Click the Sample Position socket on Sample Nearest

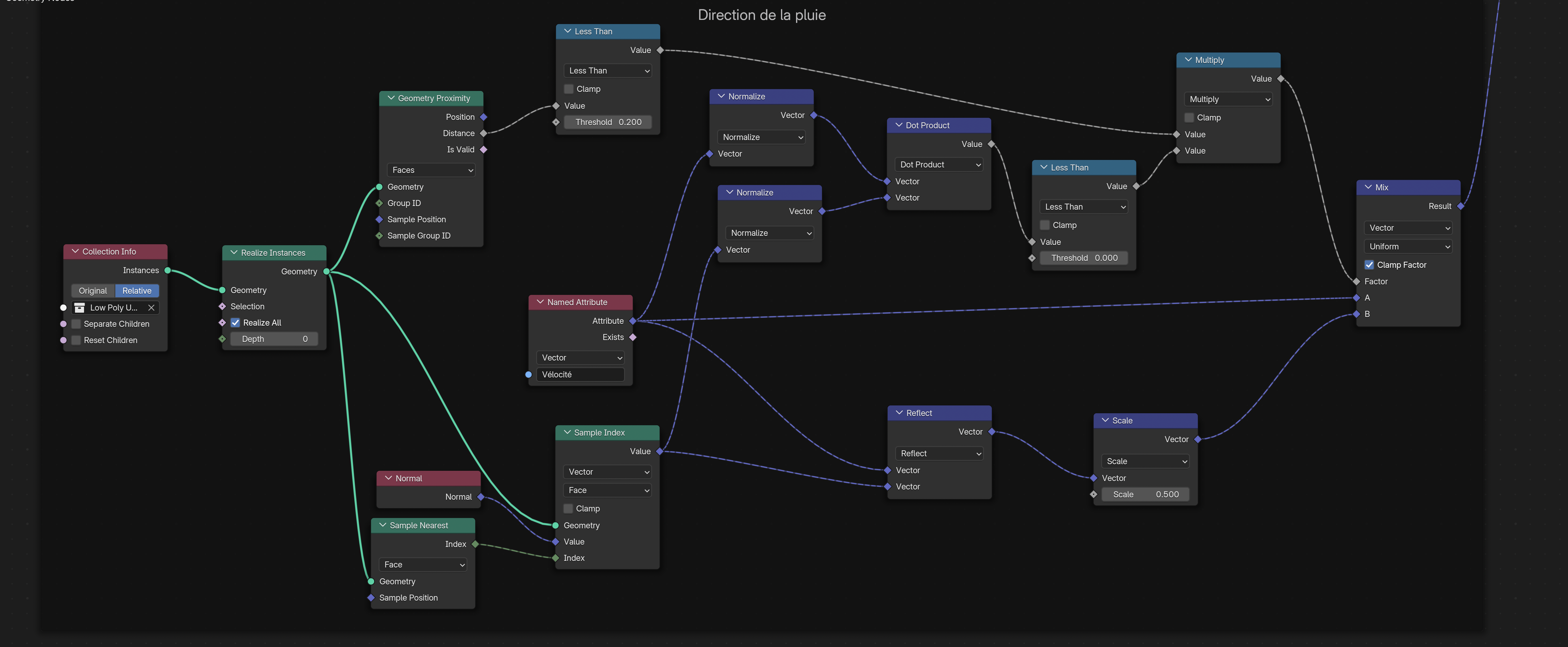pyautogui.click(x=371, y=598)
